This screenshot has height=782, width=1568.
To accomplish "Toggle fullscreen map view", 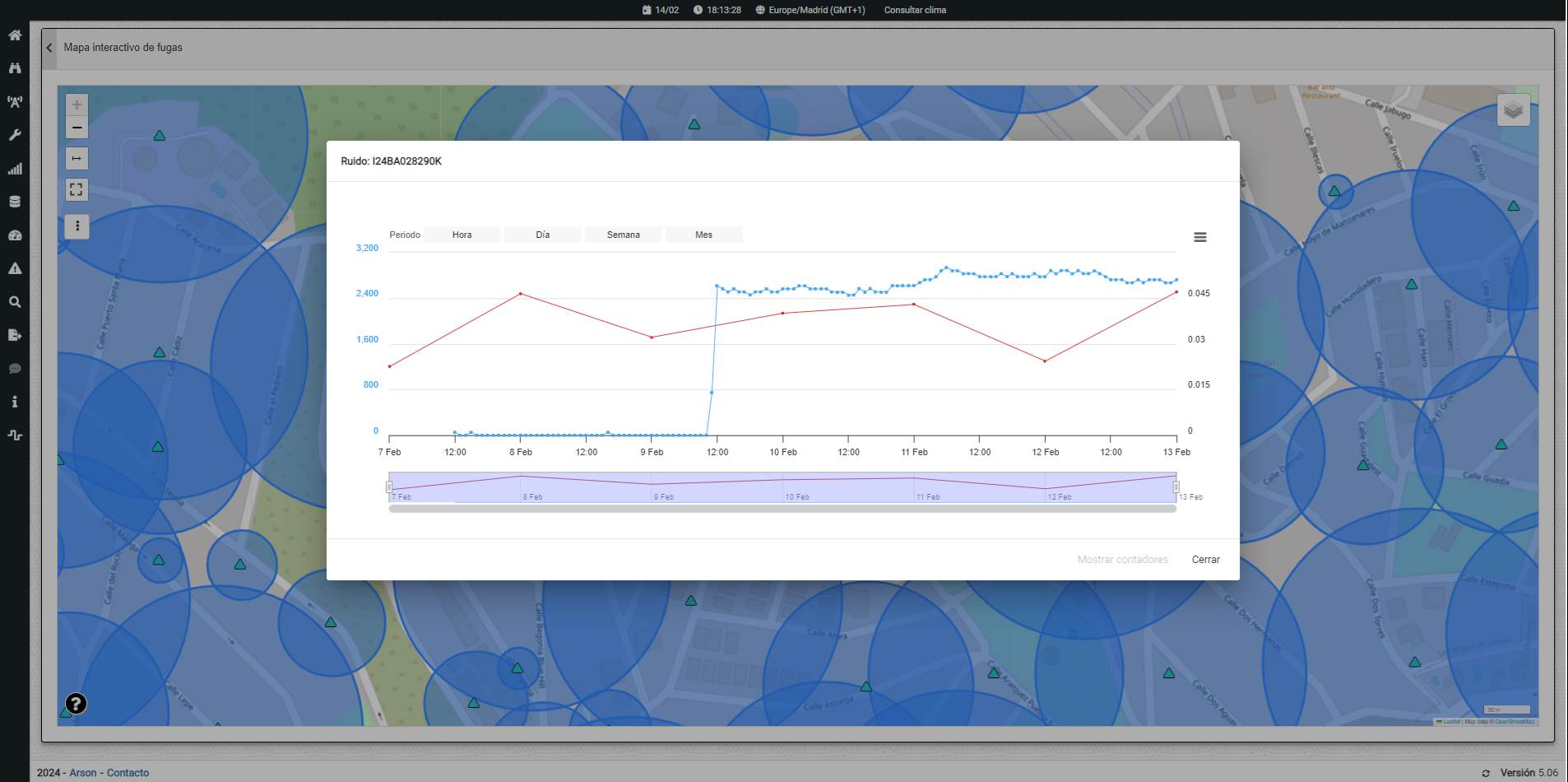I will tap(77, 190).
